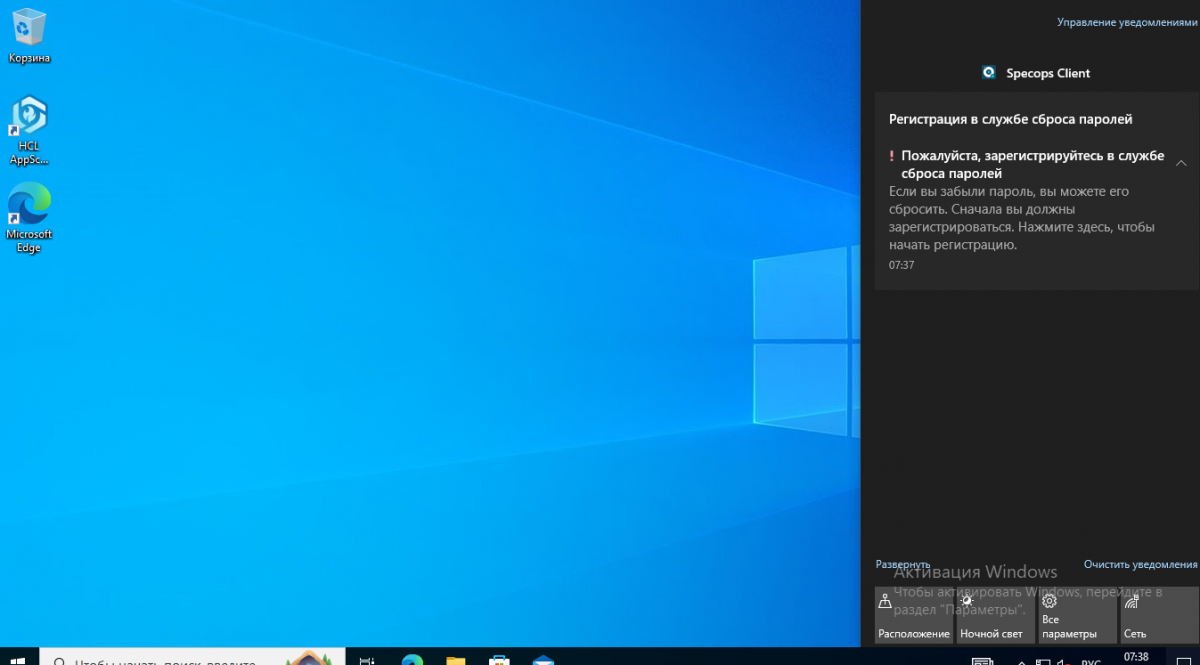This screenshot has height=665, width=1200.
Task: Toggle the Расположение quick action tile
Action: (913, 615)
